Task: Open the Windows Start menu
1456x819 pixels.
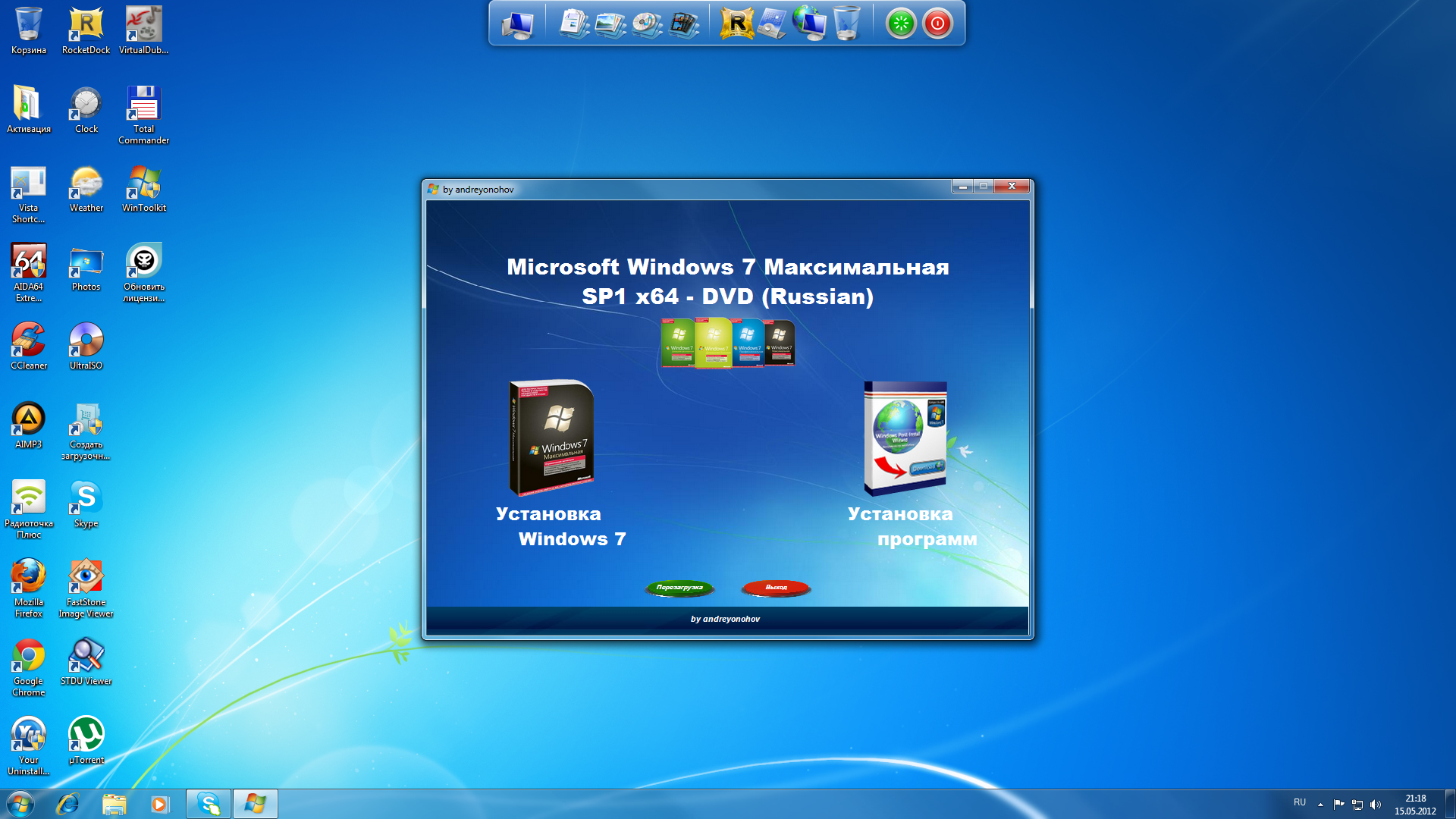Action: click(20, 804)
